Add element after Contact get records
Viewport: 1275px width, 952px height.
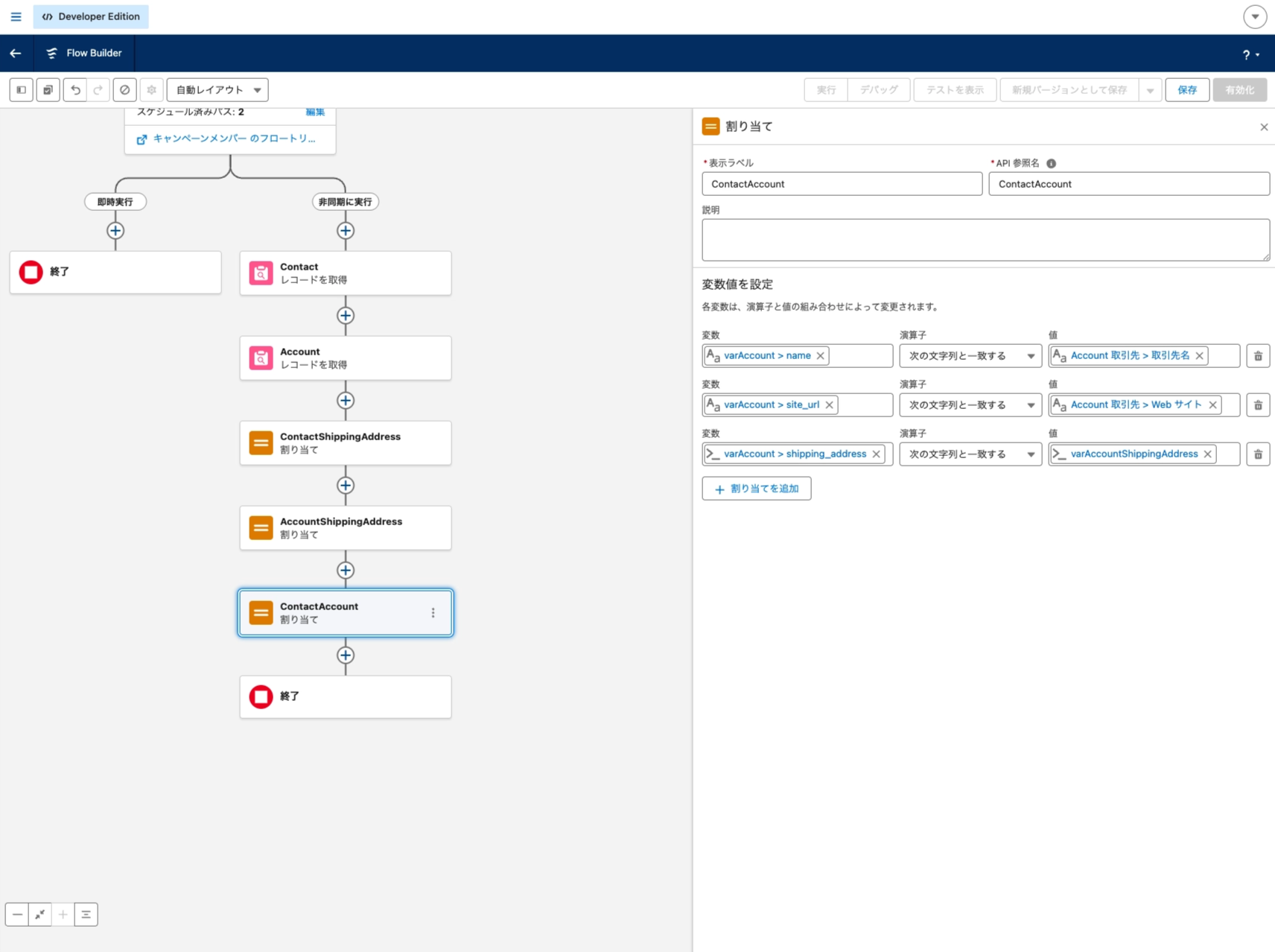click(346, 316)
